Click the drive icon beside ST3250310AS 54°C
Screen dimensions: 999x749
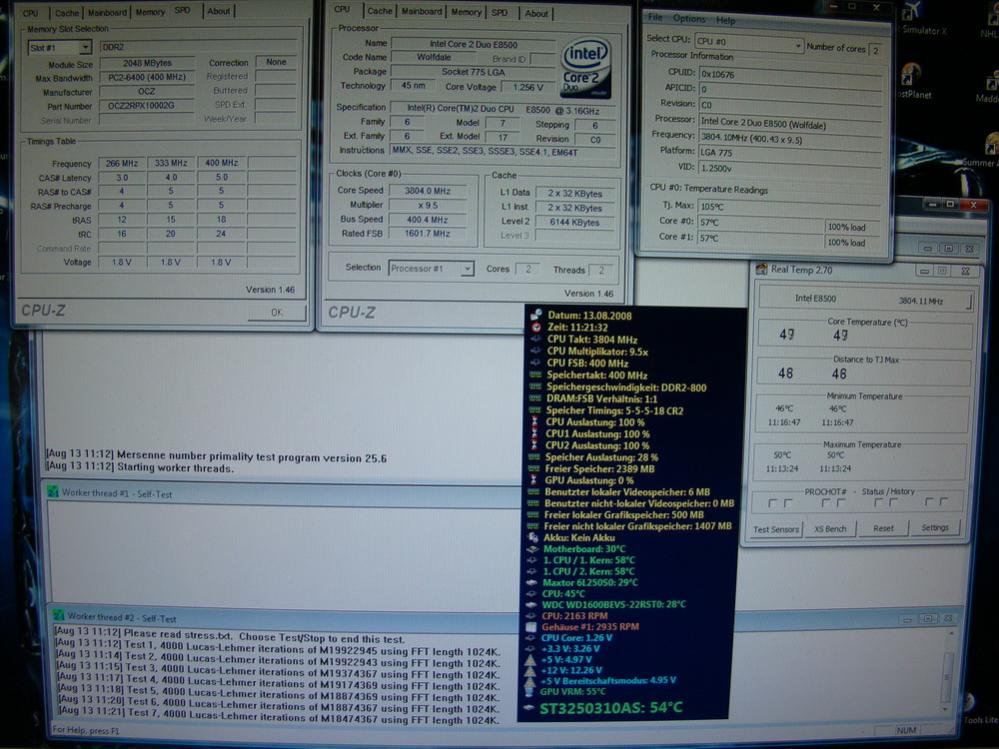click(x=528, y=707)
